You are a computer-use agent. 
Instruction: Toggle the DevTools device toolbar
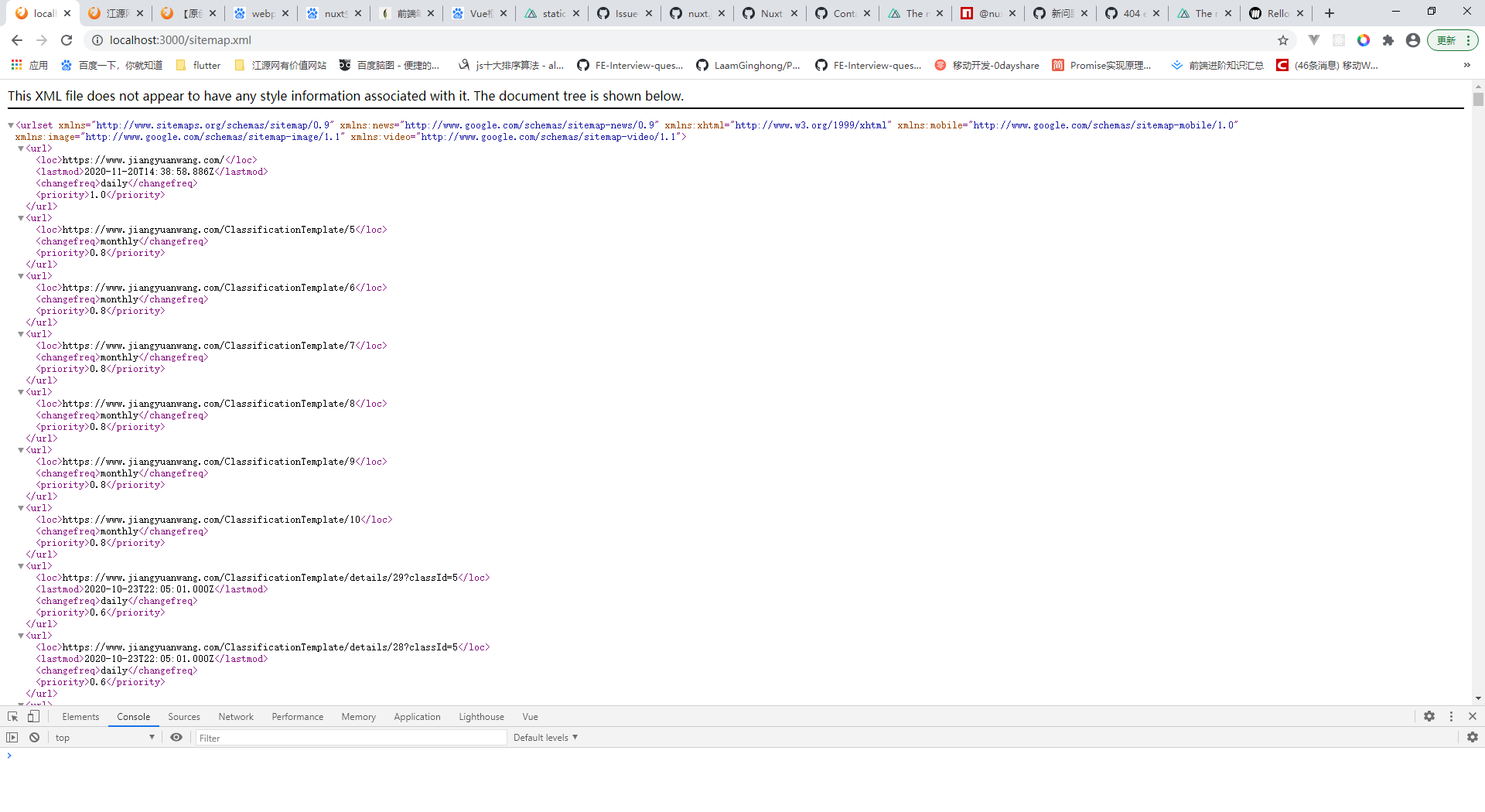click(33, 717)
